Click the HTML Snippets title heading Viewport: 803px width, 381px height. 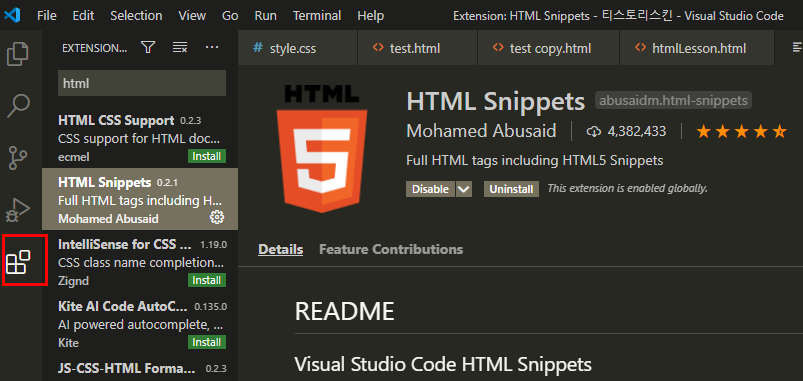pyautogui.click(x=495, y=101)
